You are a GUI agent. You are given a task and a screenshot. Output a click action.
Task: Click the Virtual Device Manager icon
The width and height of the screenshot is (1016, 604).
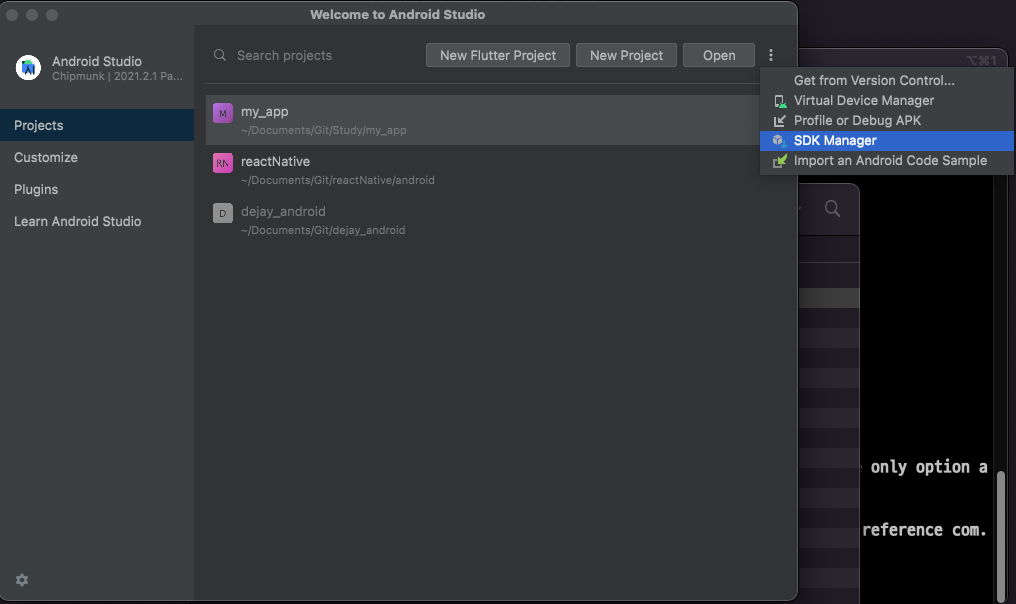point(780,101)
